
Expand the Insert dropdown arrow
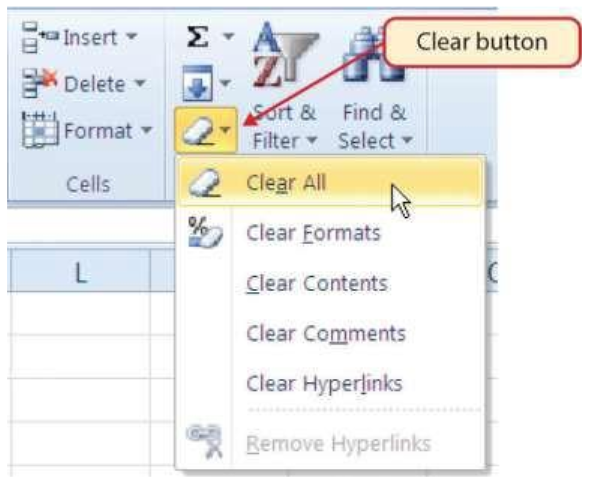(x=132, y=37)
